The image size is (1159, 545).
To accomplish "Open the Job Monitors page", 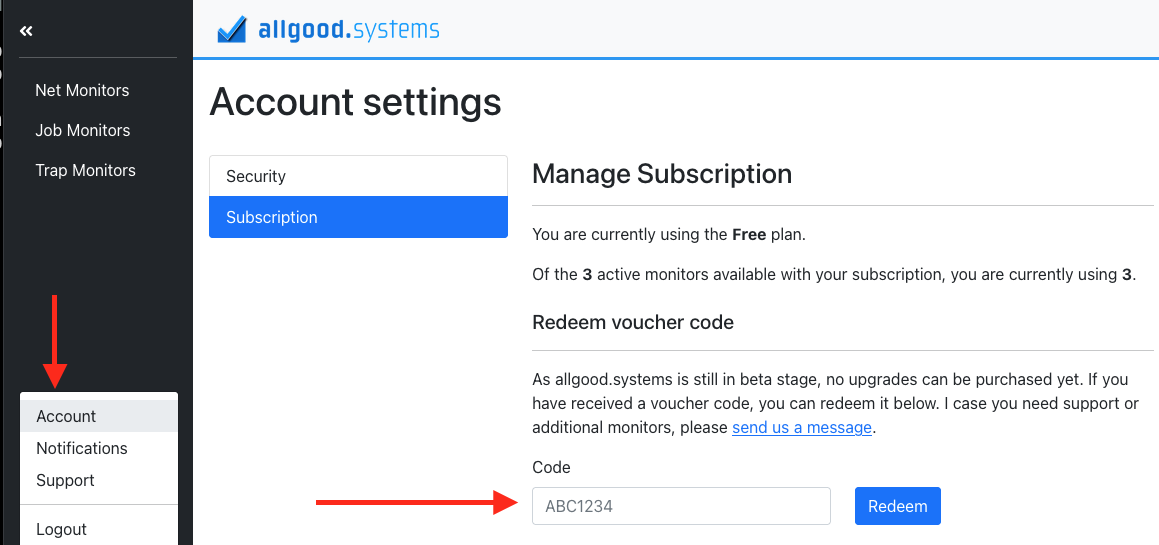I will (x=83, y=130).
